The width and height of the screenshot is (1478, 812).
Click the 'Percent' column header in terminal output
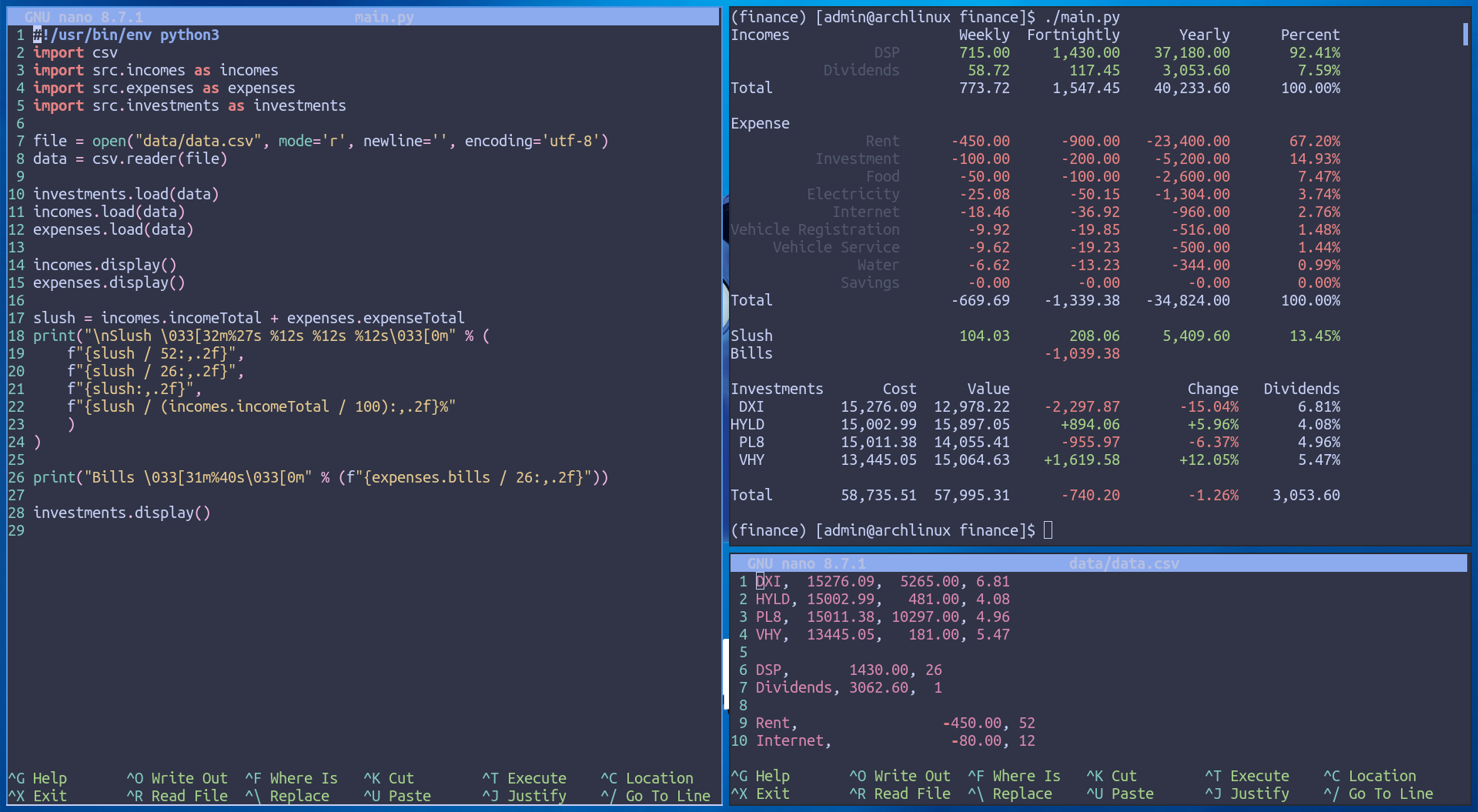click(1310, 35)
